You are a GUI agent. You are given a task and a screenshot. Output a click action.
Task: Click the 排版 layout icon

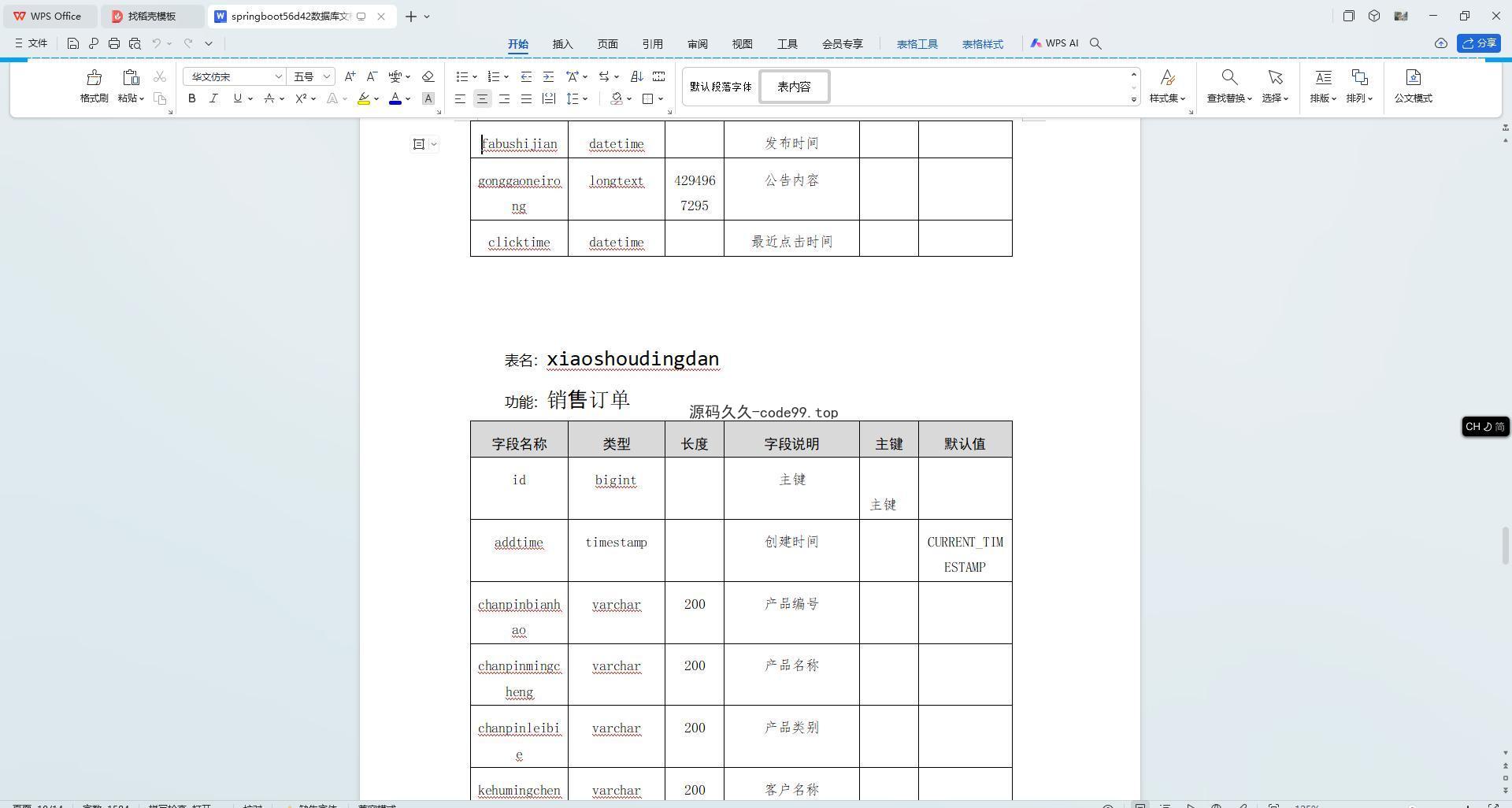[1323, 77]
